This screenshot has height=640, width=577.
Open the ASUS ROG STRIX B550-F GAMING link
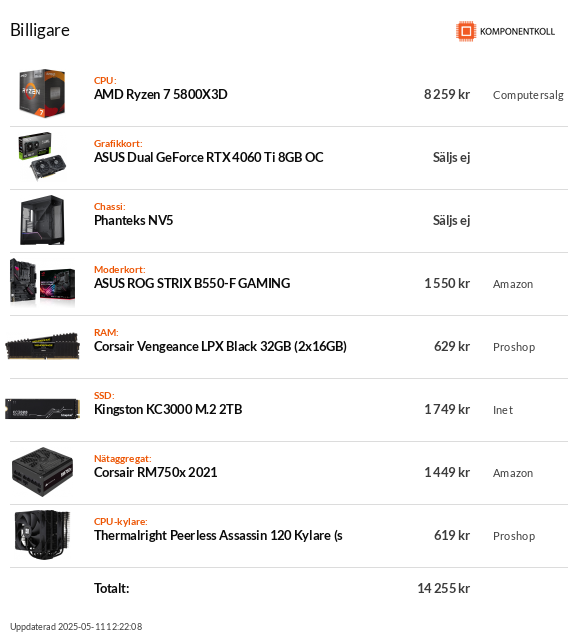click(192, 283)
